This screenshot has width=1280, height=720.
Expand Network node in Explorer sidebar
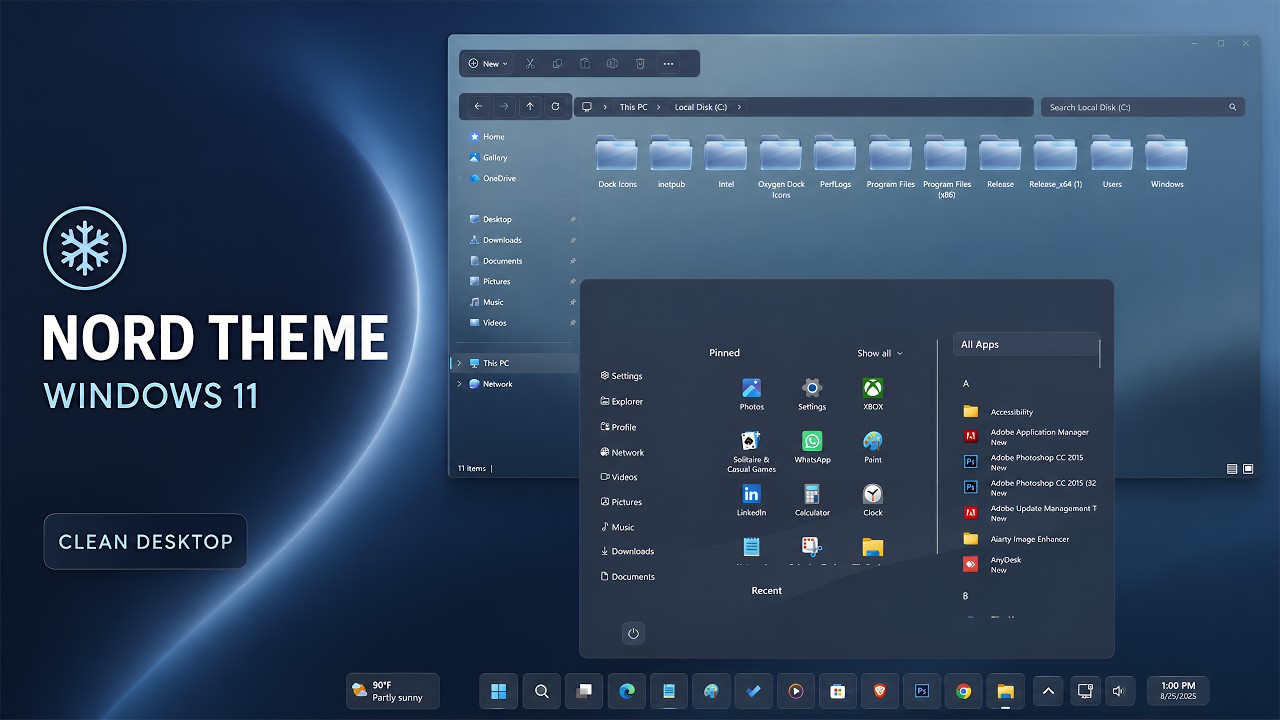(459, 384)
